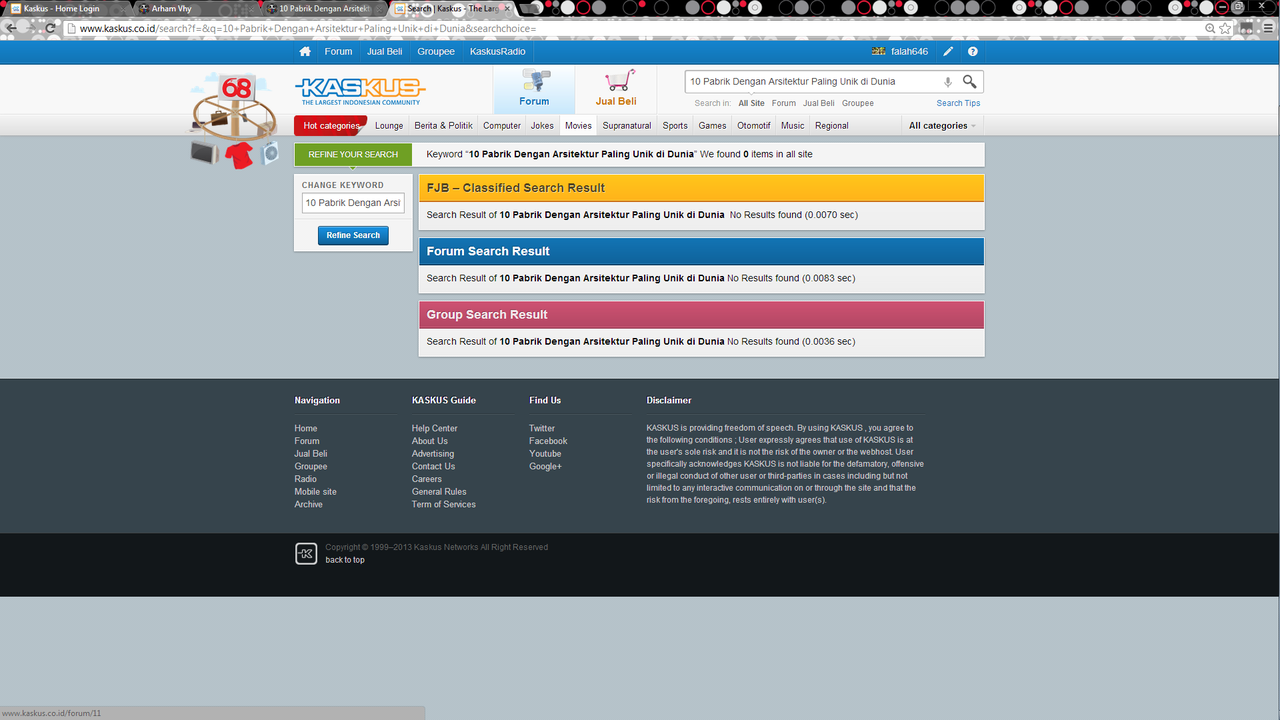Click the REFINE YOUR SEARCH green label

click(353, 154)
